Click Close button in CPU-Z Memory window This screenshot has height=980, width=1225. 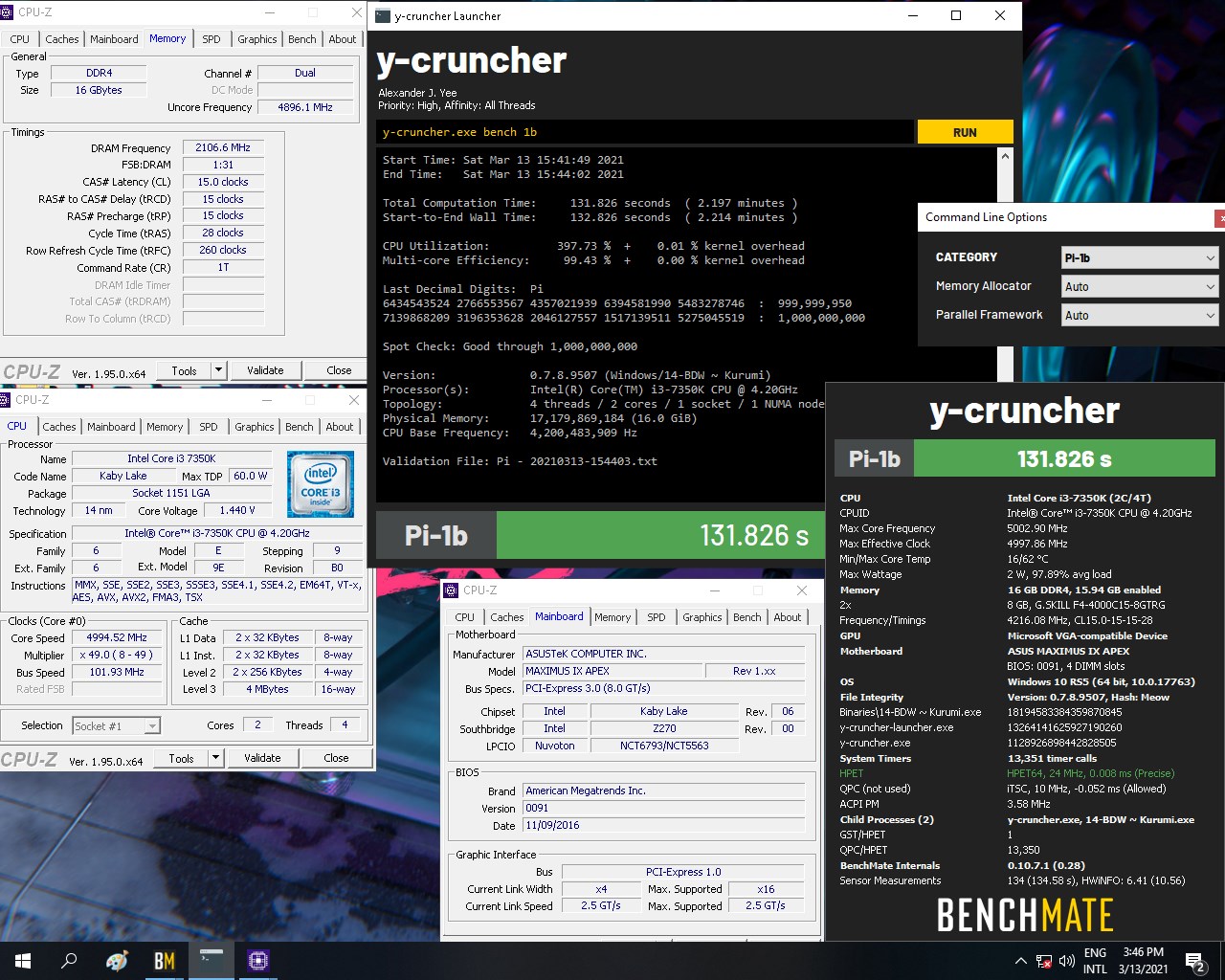pos(339,370)
